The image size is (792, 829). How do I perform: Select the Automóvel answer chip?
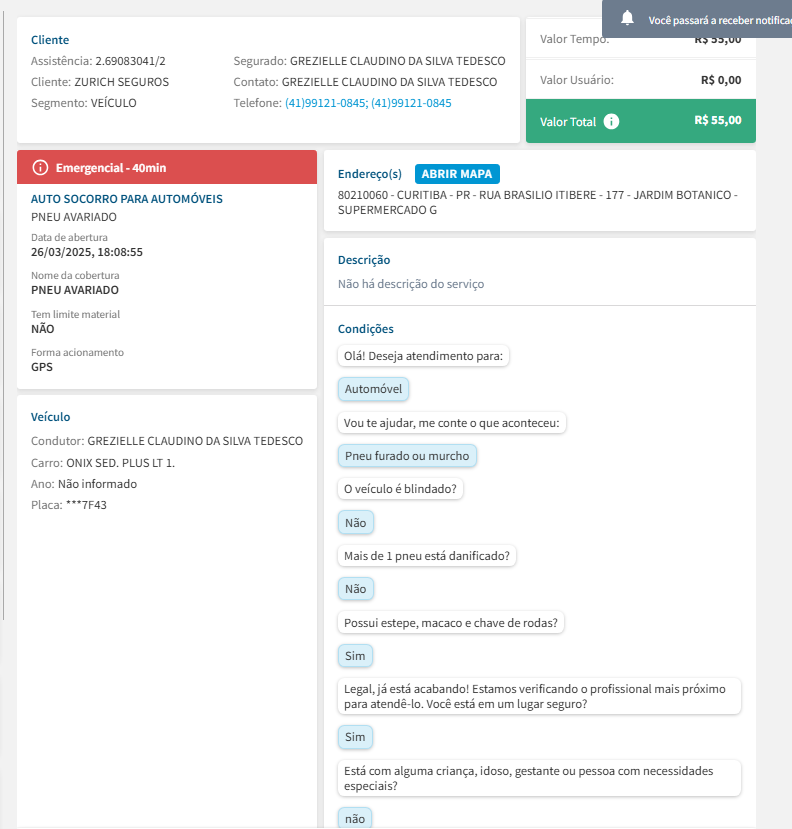click(x=373, y=389)
